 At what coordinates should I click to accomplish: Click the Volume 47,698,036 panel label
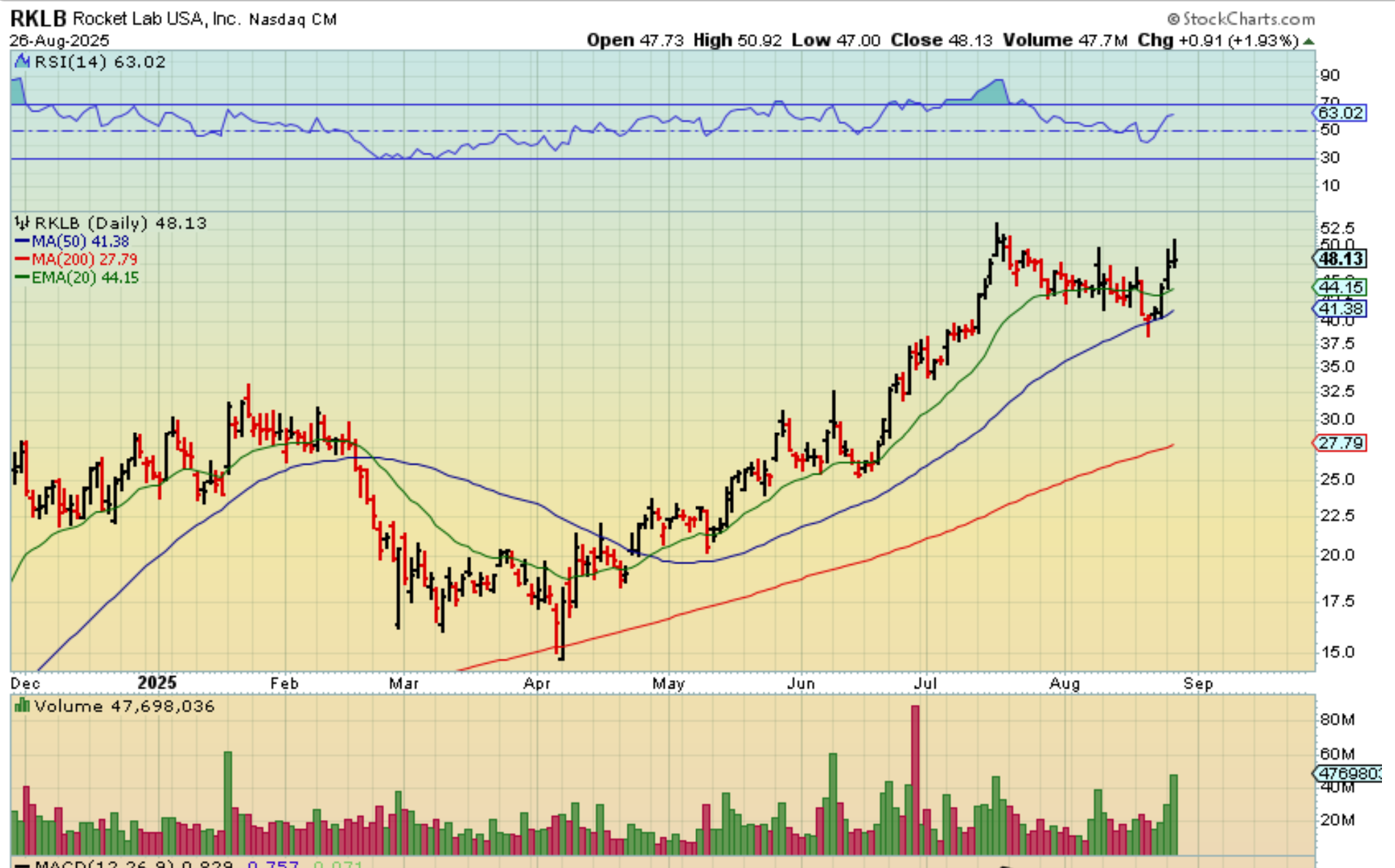[x=123, y=706]
